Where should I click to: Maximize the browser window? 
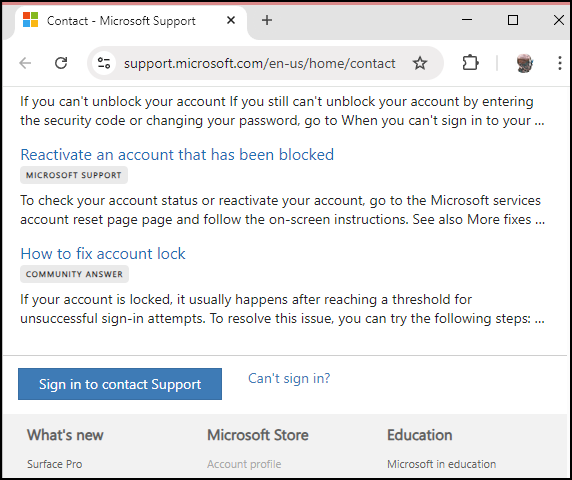coord(513,20)
